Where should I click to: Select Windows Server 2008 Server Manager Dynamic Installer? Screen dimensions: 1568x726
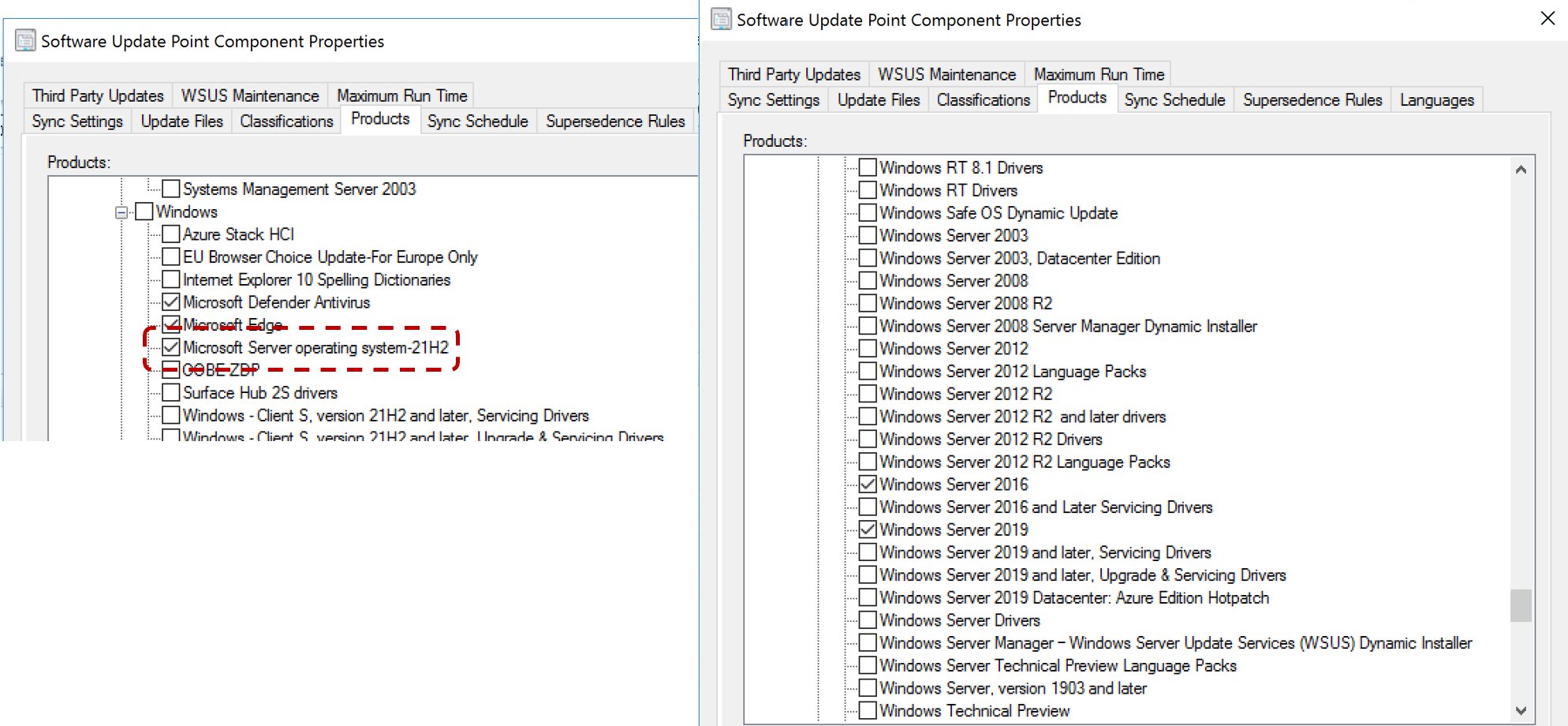click(1068, 326)
